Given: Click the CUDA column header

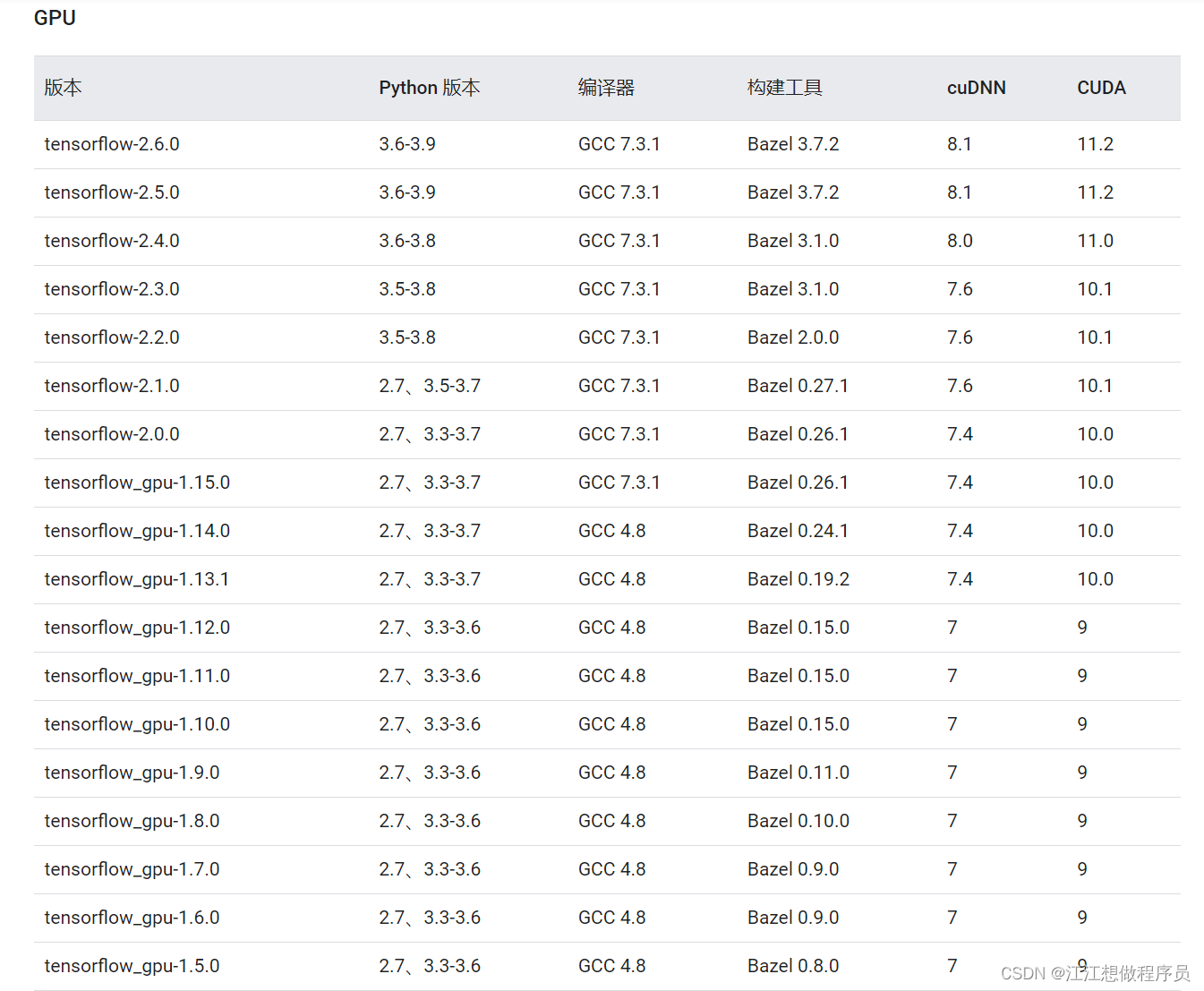Looking at the screenshot, I should pyautogui.click(x=1101, y=88).
